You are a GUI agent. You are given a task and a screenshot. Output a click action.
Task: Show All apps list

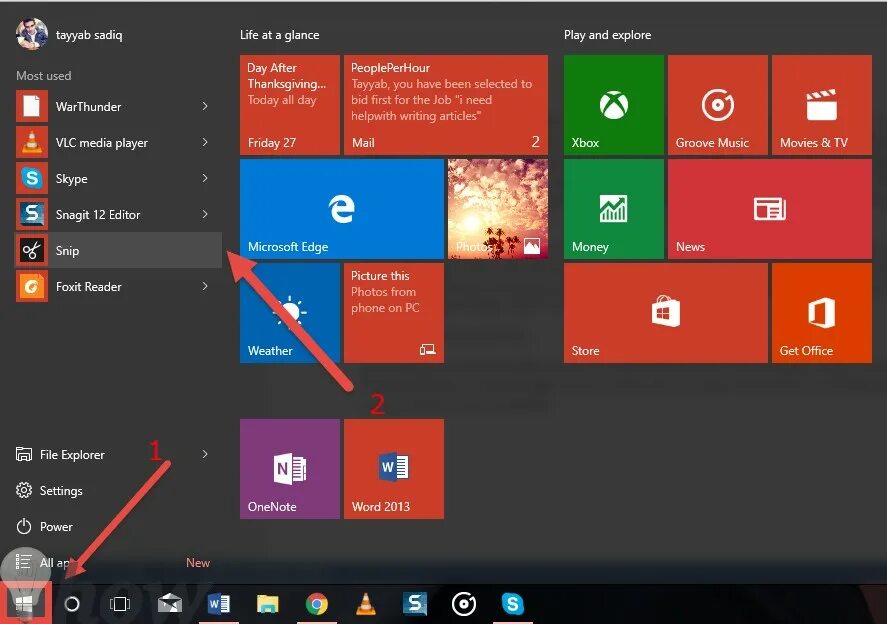point(118,563)
